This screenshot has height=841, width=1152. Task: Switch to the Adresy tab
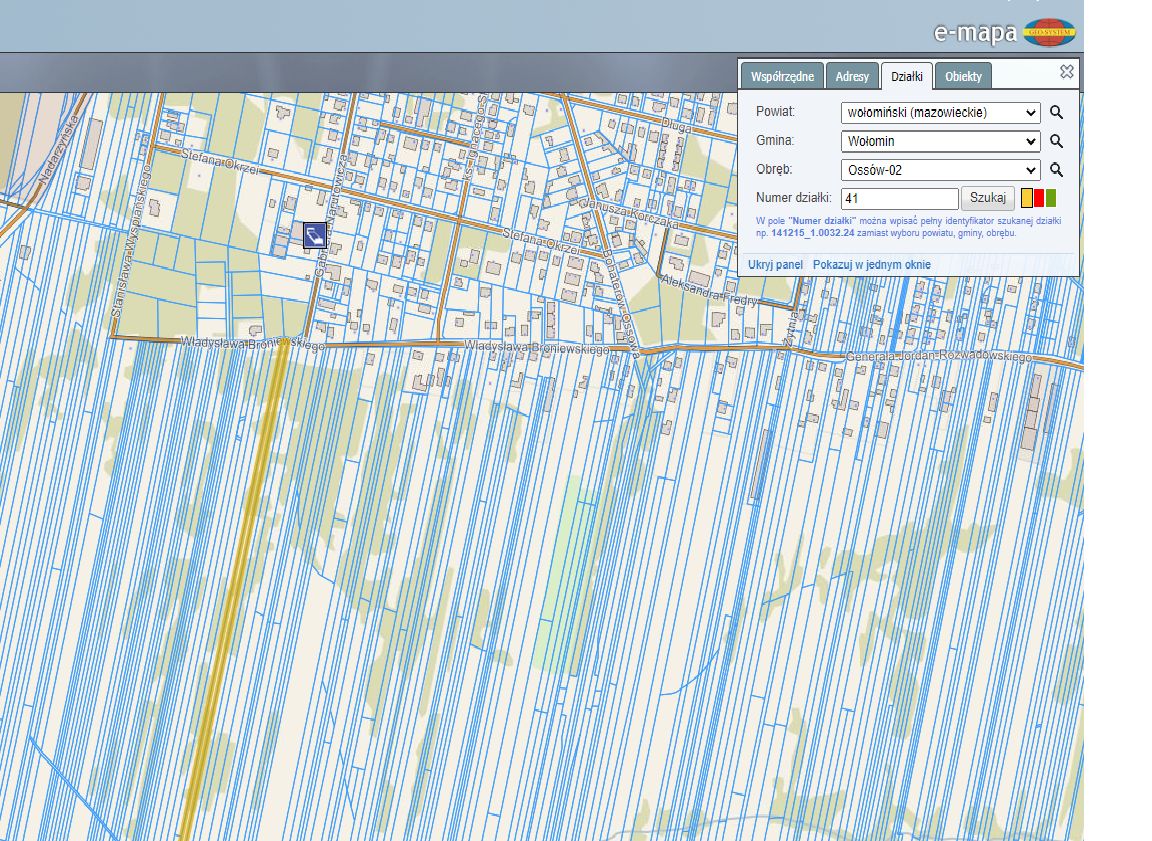(852, 77)
